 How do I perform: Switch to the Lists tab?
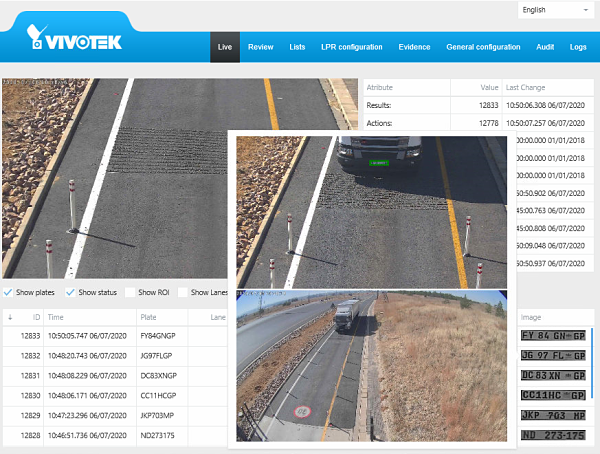297,47
